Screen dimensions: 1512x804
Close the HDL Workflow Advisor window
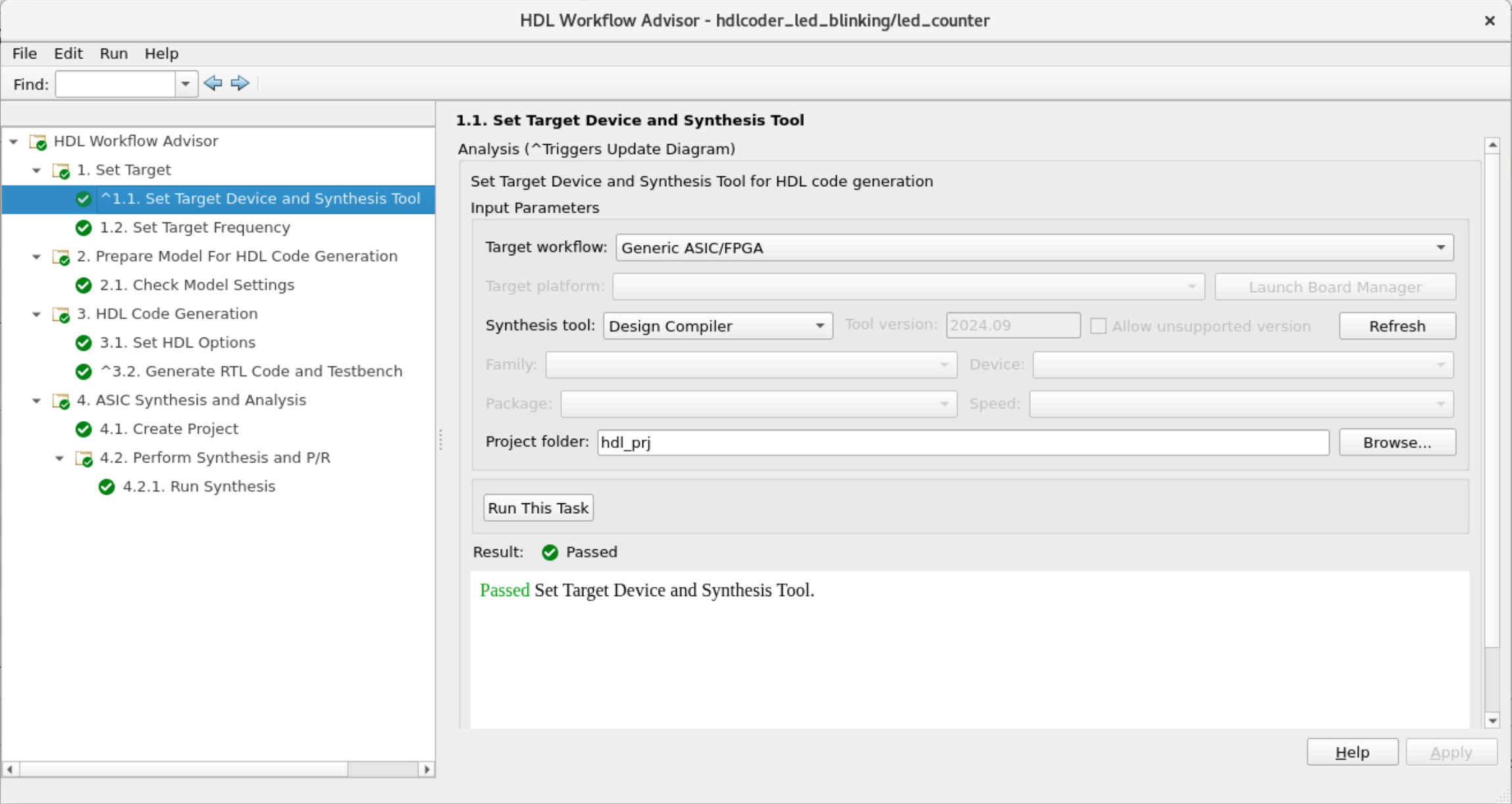1490,21
